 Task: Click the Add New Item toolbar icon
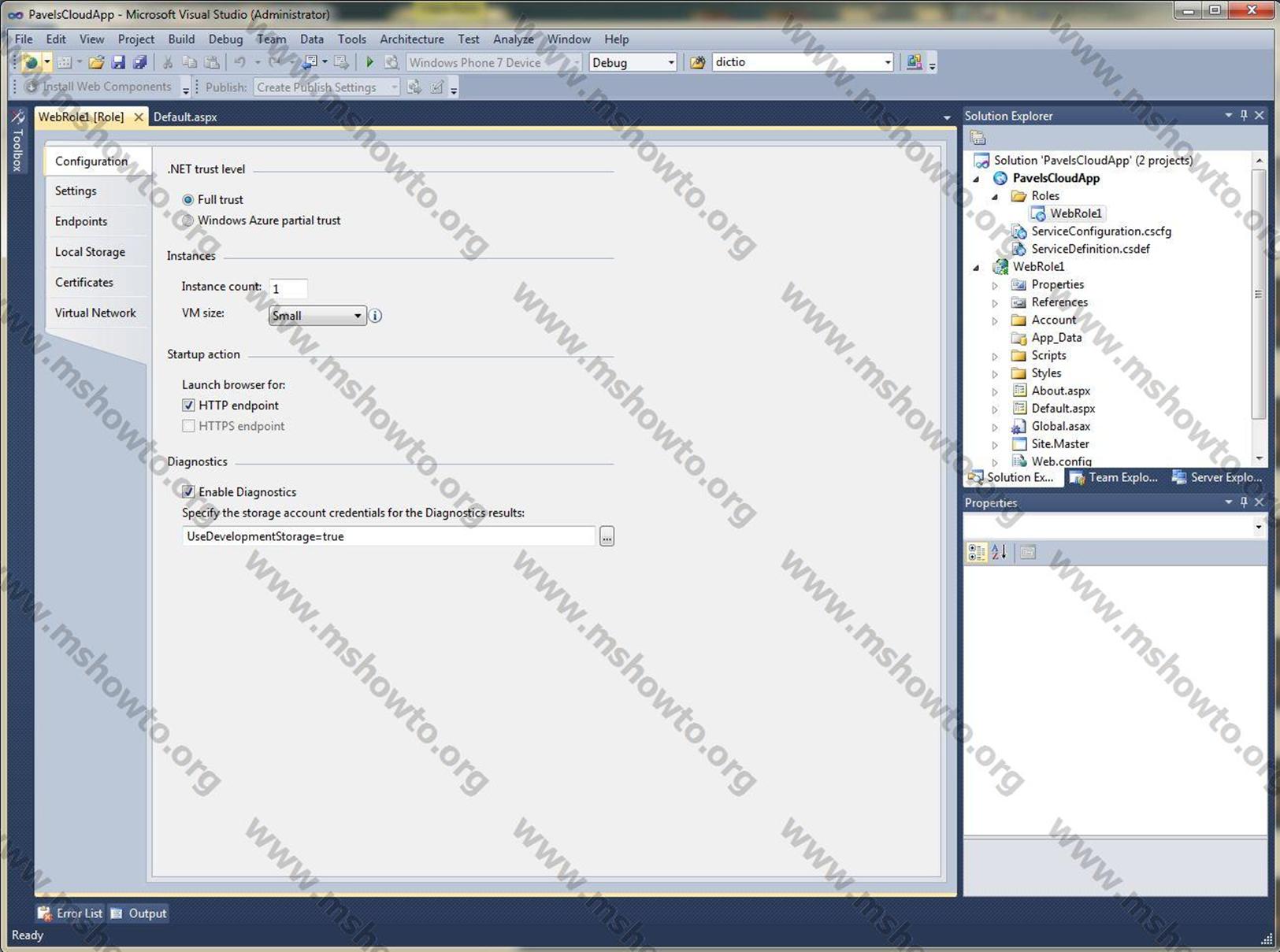(65, 62)
